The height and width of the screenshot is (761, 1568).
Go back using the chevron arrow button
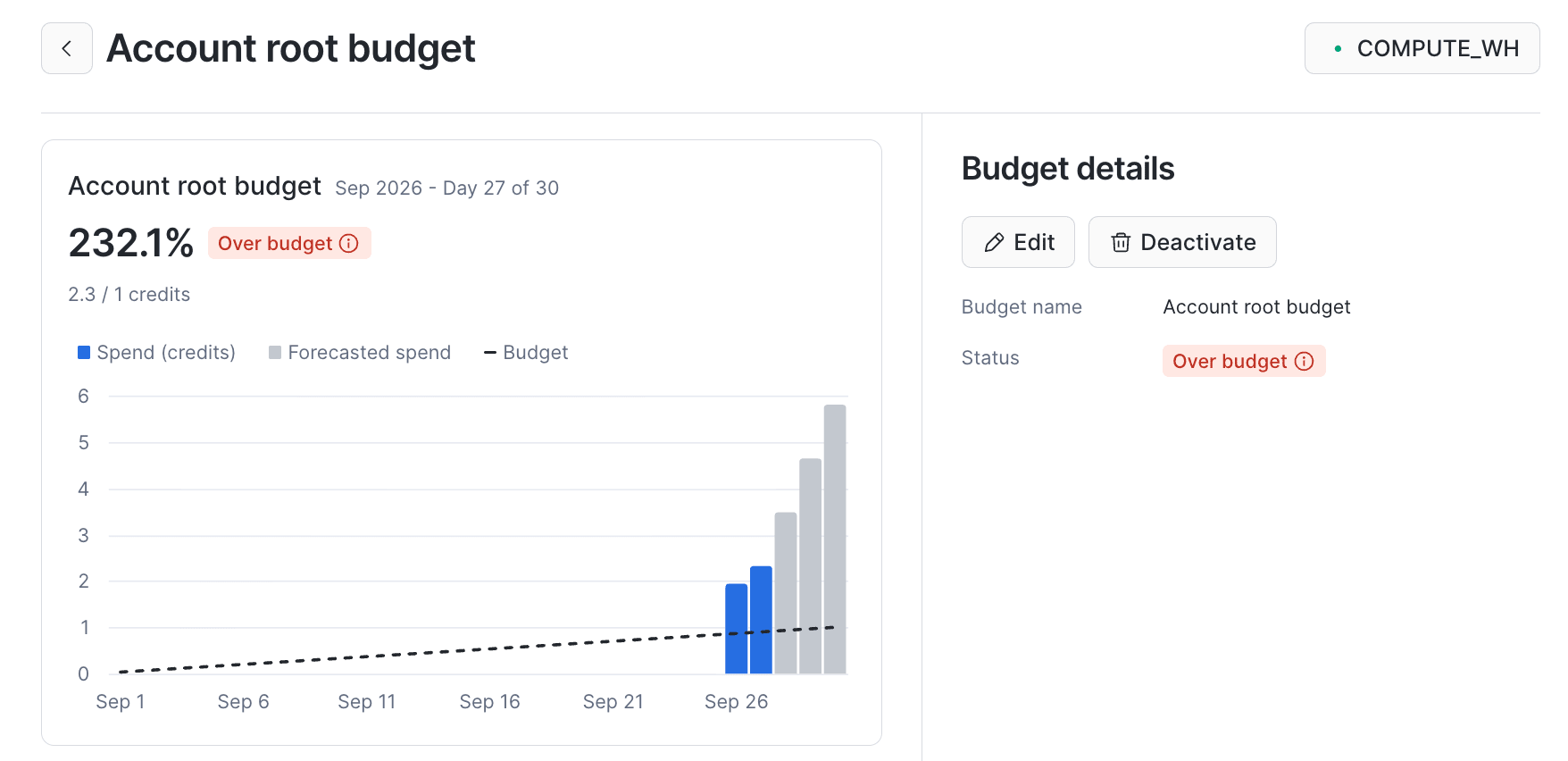click(67, 48)
